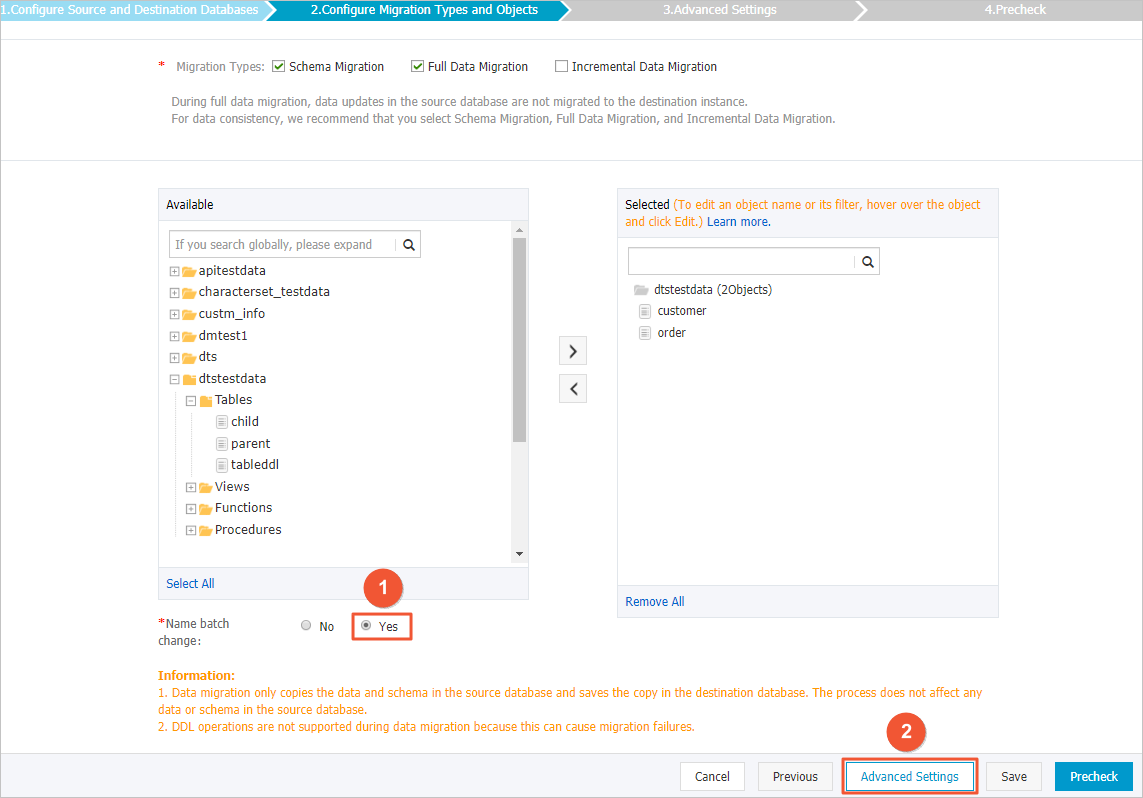Screen dimensions: 1143x798
Task: Click the Precheck button
Action: (1093, 776)
